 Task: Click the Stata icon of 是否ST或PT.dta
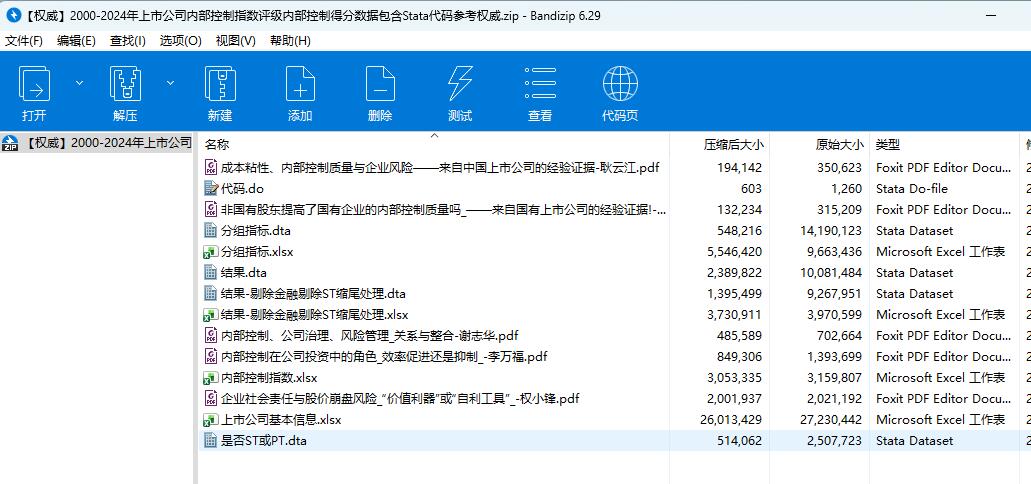click(211, 441)
